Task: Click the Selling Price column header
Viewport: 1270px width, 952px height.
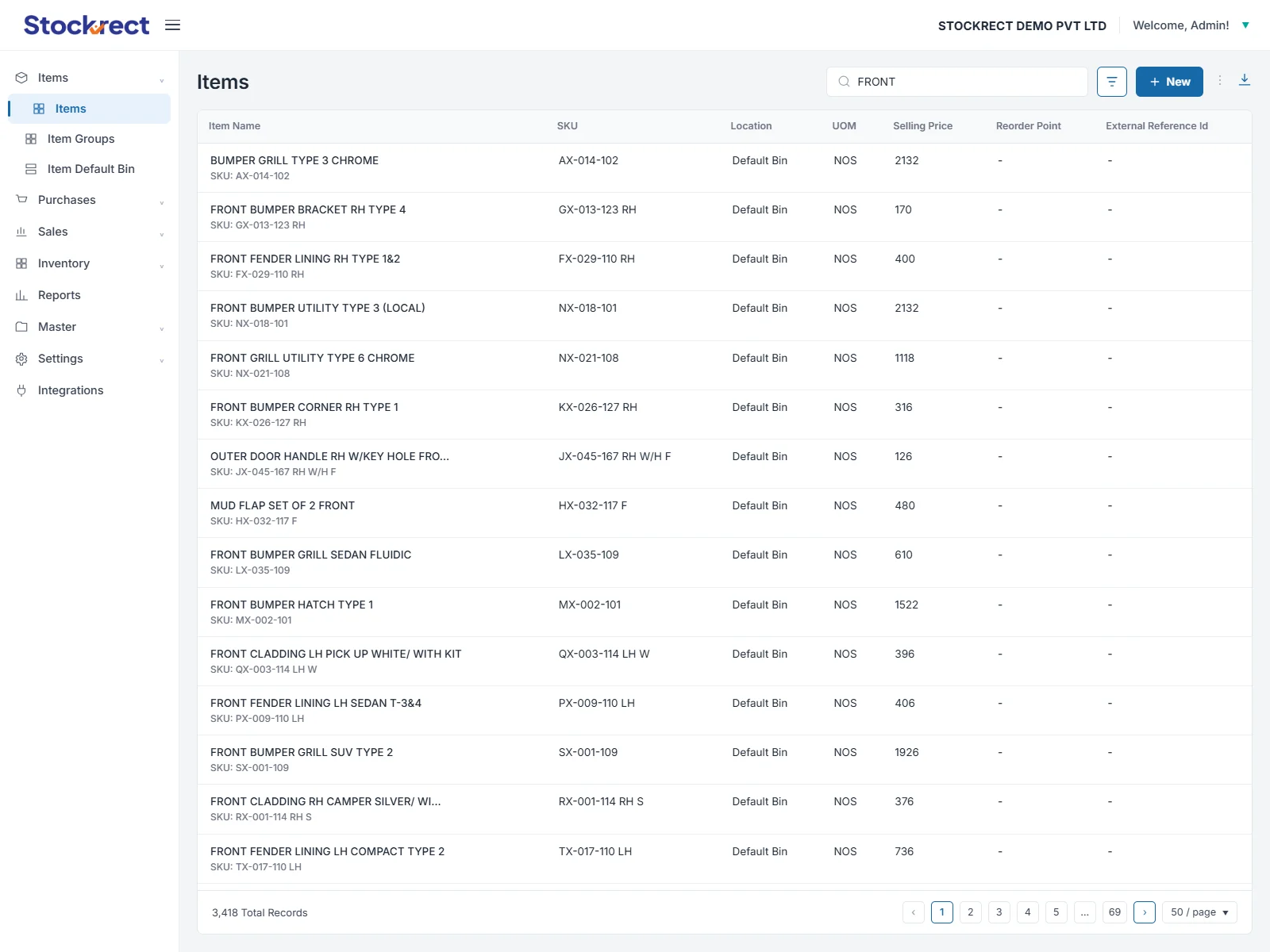Action: tap(922, 126)
